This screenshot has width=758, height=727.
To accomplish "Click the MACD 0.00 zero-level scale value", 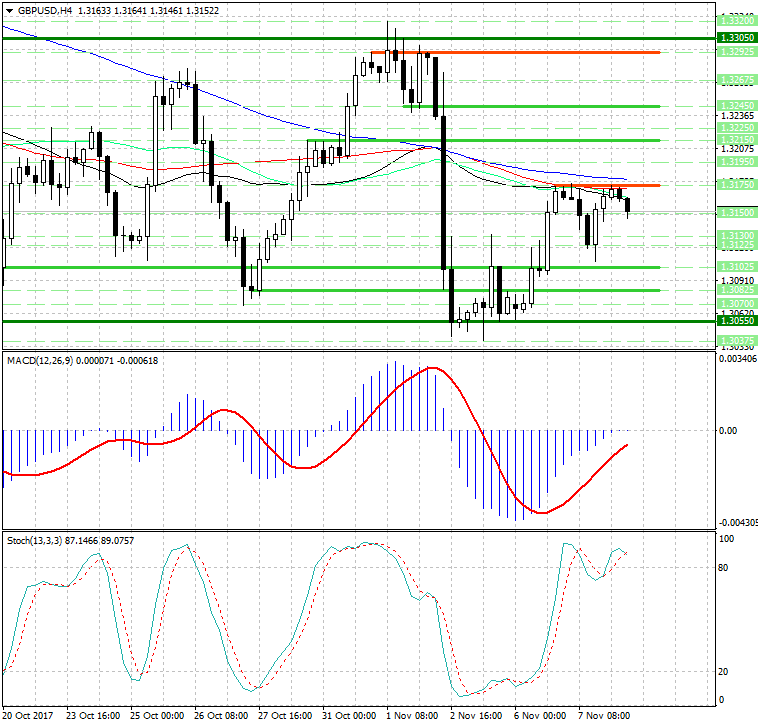I will [729, 431].
